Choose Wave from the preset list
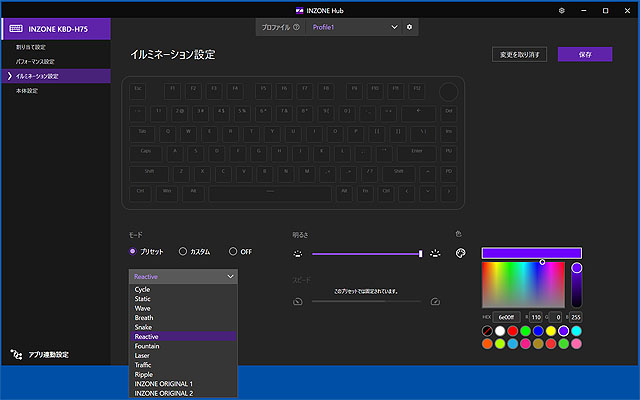Image resolution: width=640 pixels, height=400 pixels. pos(183,308)
